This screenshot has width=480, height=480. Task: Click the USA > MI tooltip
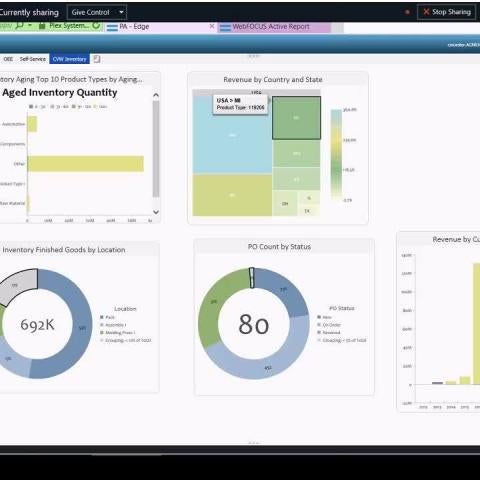click(240, 104)
